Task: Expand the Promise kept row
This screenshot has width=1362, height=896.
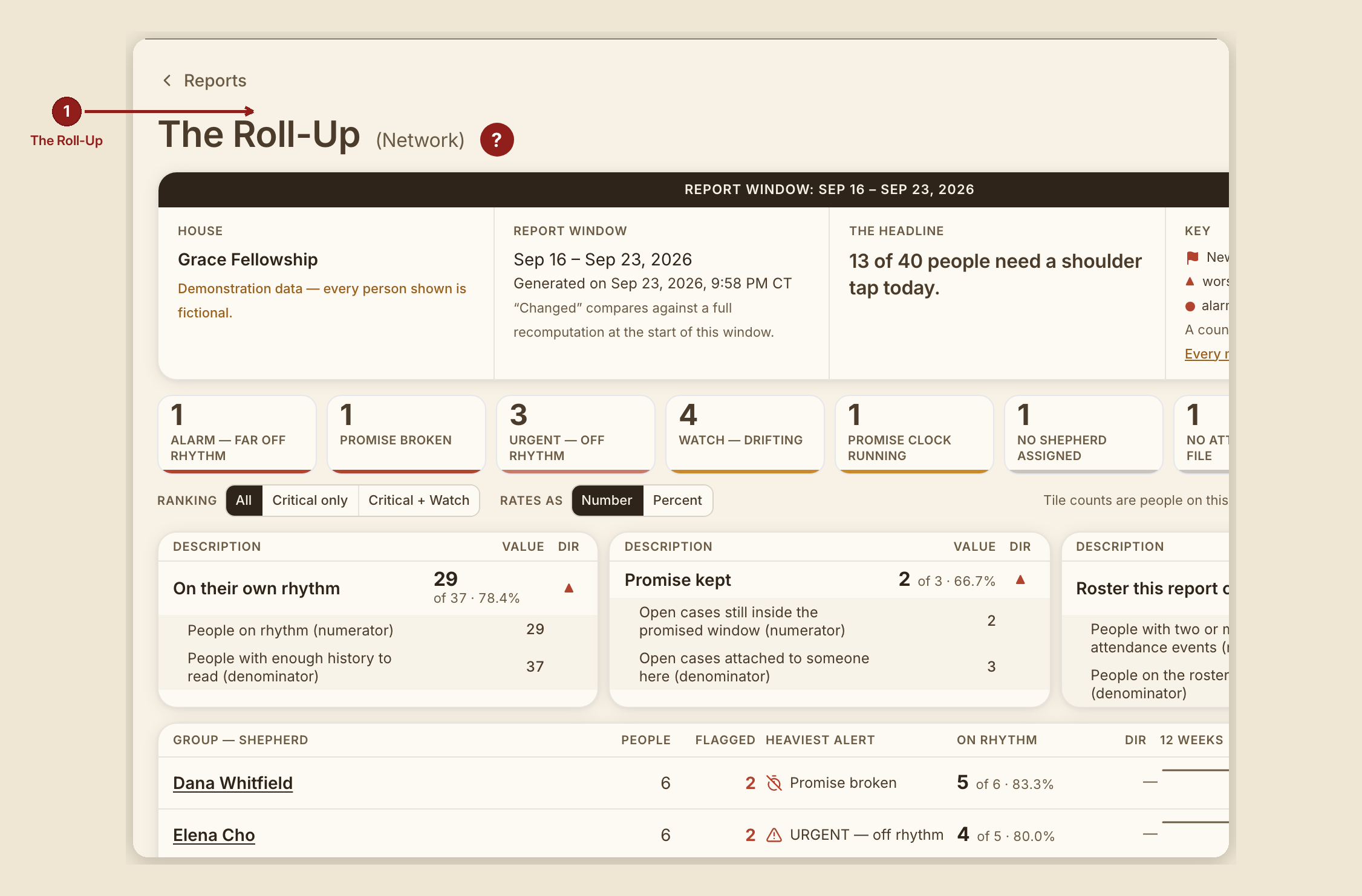Action: click(829, 580)
